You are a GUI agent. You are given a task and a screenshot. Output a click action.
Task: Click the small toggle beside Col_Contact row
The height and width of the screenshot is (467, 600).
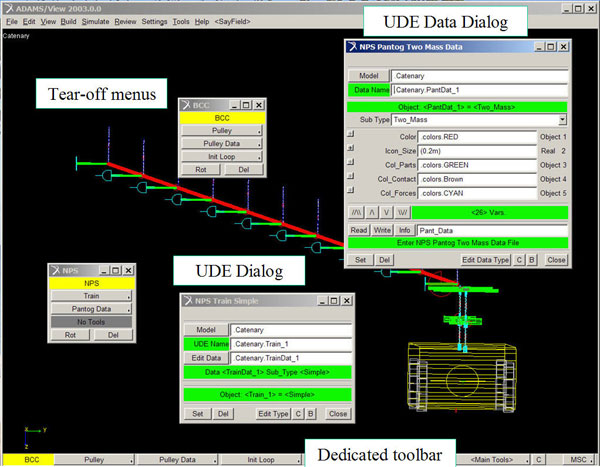(351, 176)
